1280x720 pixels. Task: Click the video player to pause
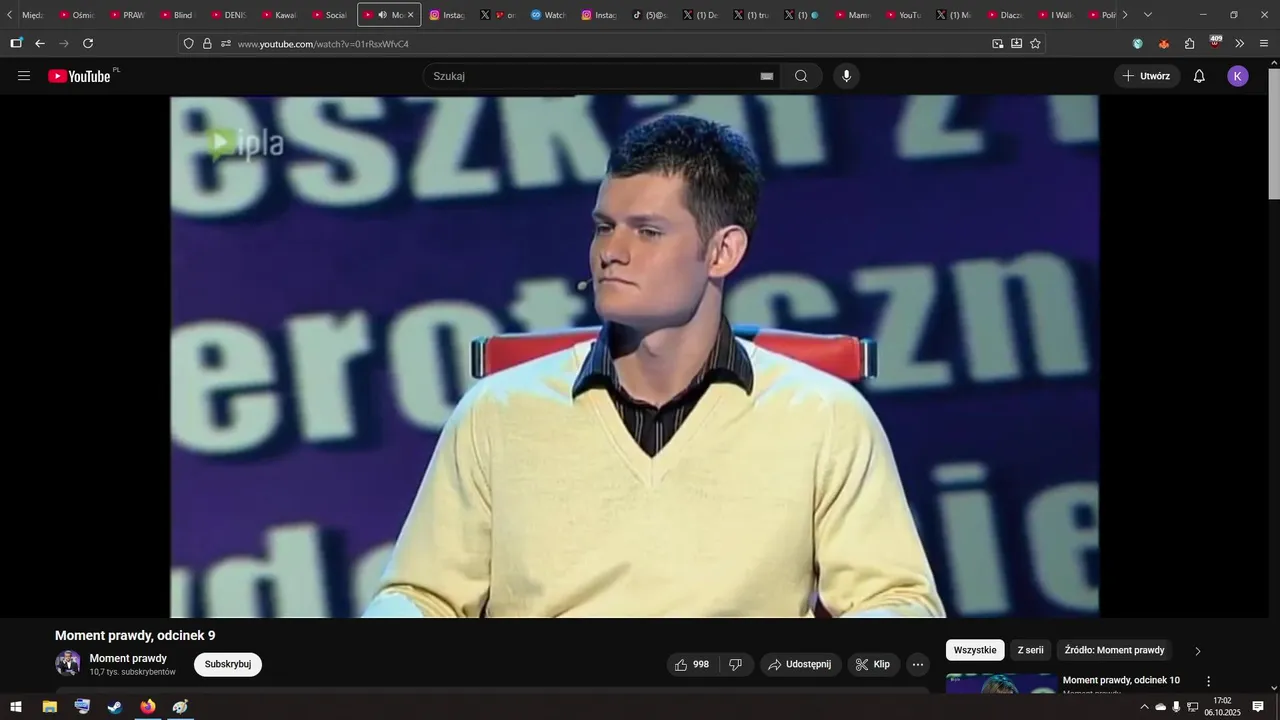pos(634,356)
